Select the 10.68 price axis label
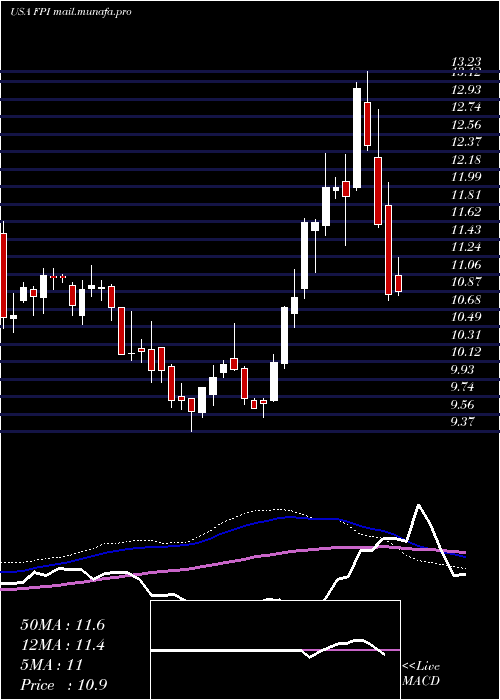The width and height of the screenshot is (500, 700). click(x=467, y=300)
